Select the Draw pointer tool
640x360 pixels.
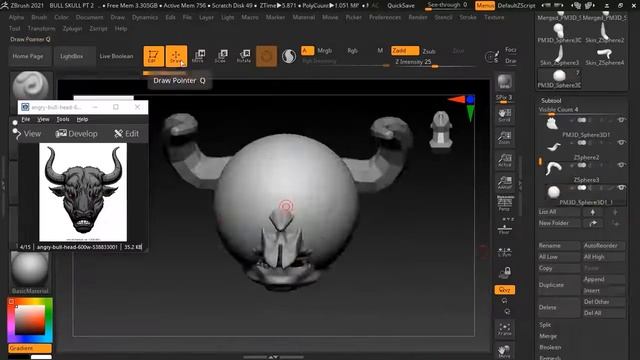(x=176, y=56)
